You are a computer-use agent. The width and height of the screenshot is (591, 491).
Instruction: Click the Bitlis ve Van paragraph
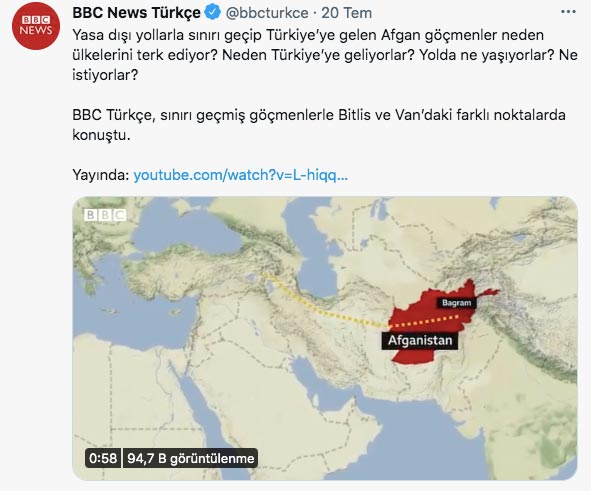(x=319, y=125)
